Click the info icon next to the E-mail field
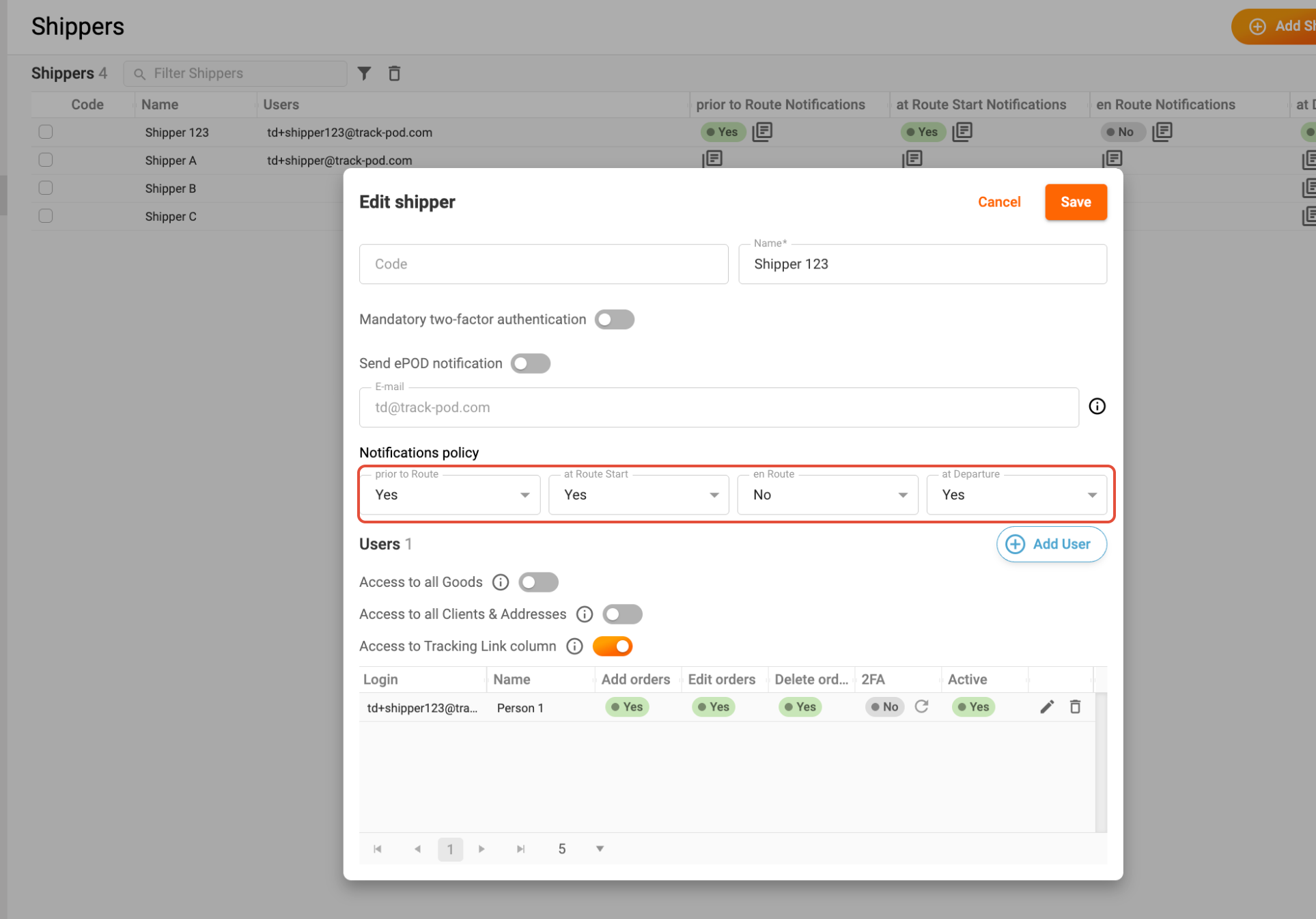 1097,407
